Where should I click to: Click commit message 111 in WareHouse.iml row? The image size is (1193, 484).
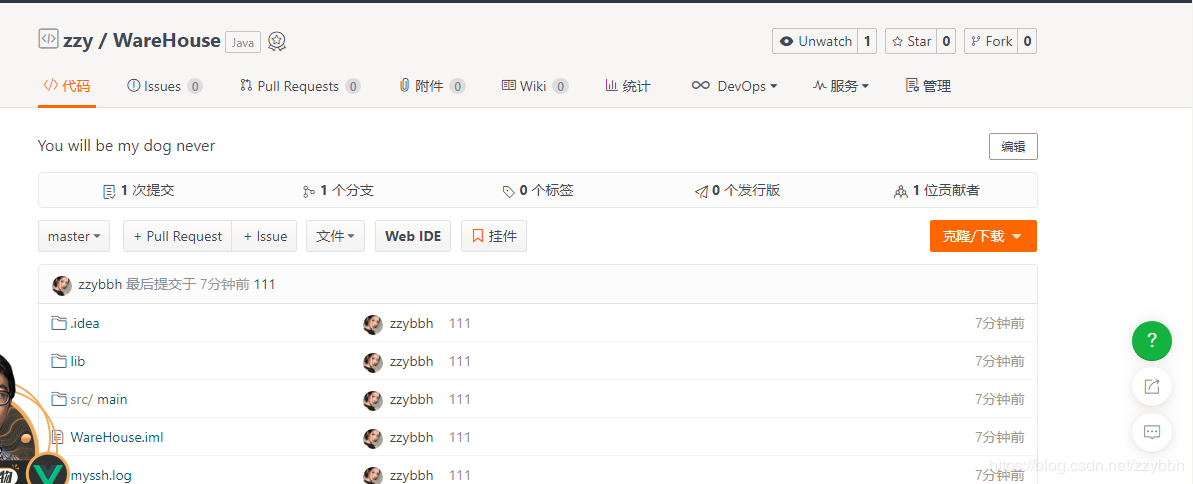click(x=460, y=438)
